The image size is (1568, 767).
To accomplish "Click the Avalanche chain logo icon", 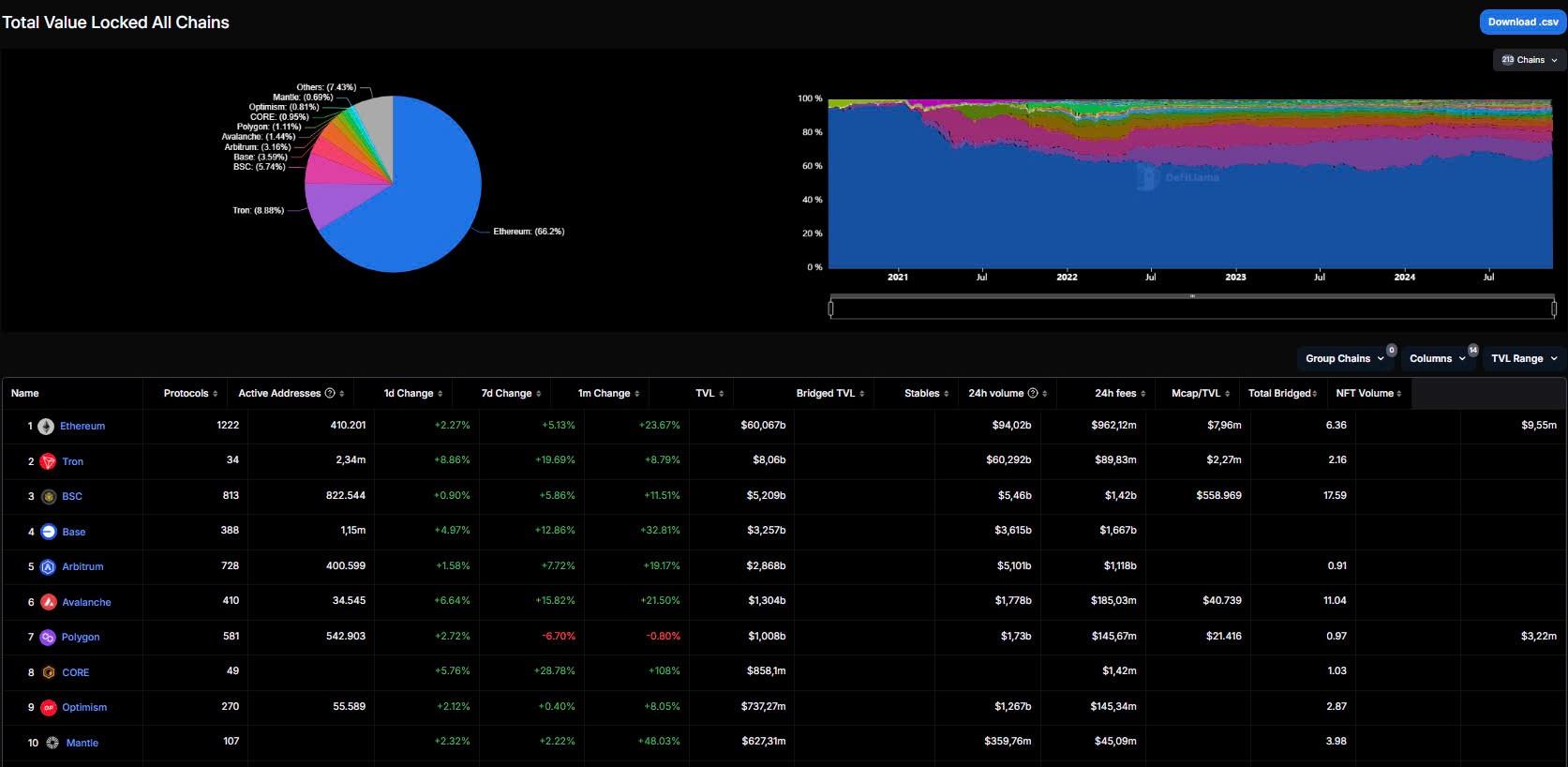I will pyautogui.click(x=49, y=602).
